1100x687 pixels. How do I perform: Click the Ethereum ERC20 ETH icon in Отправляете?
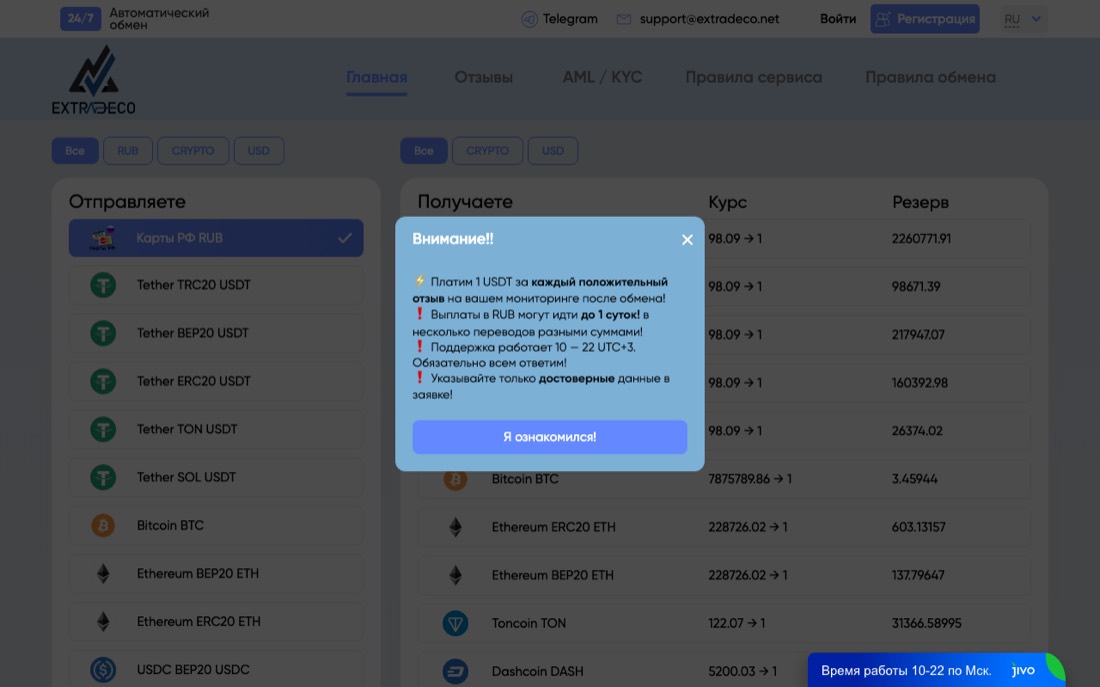click(x=103, y=622)
